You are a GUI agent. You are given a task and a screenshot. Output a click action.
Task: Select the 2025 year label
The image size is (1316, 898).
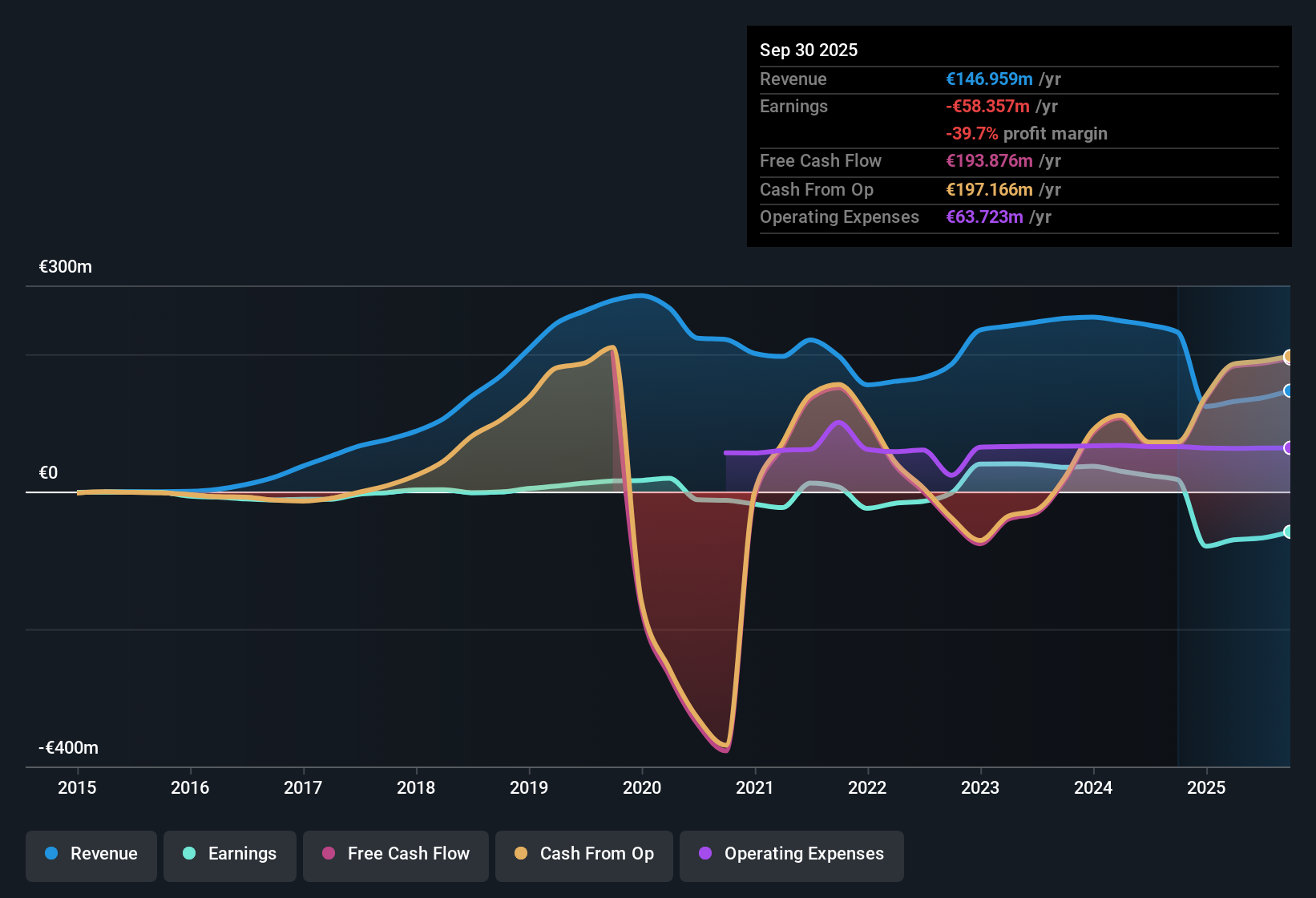(x=1208, y=788)
